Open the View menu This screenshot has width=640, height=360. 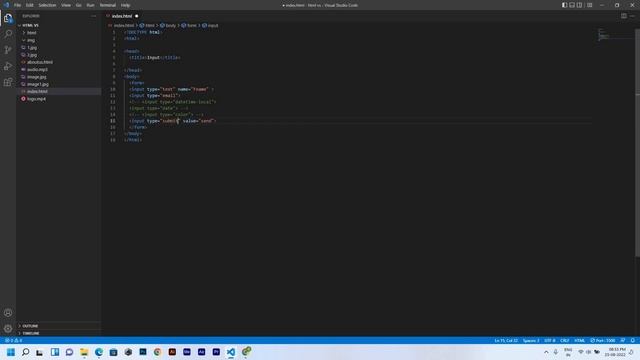click(x=66, y=5)
